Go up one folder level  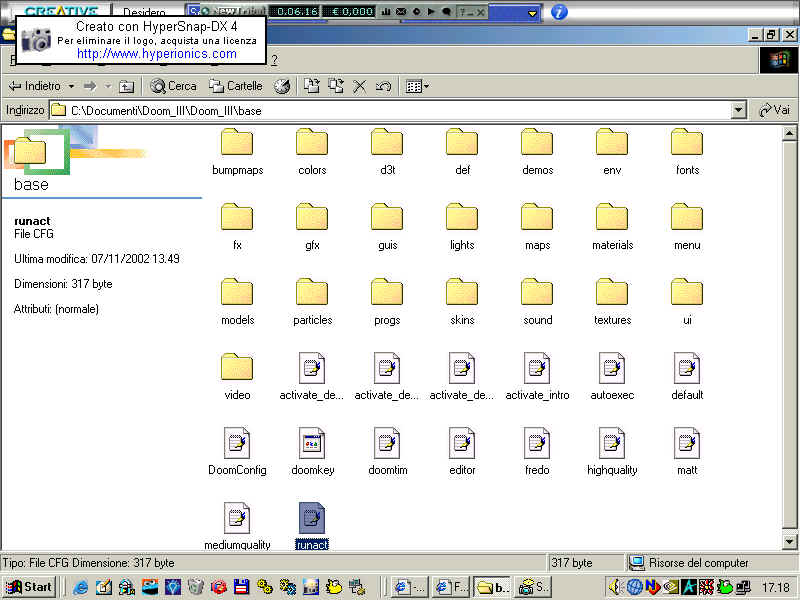click(x=126, y=87)
